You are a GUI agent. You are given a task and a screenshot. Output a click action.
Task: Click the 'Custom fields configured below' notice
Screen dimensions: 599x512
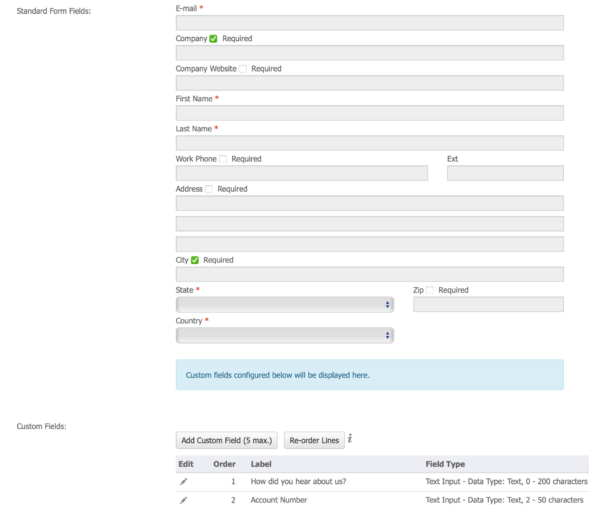click(x=370, y=374)
